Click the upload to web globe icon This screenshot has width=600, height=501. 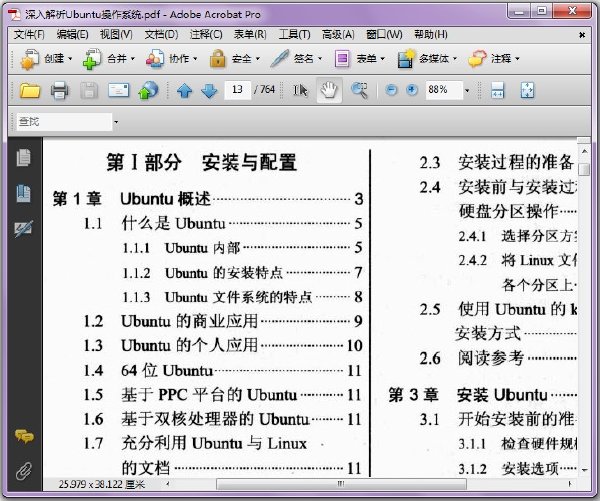pyautogui.click(x=148, y=90)
